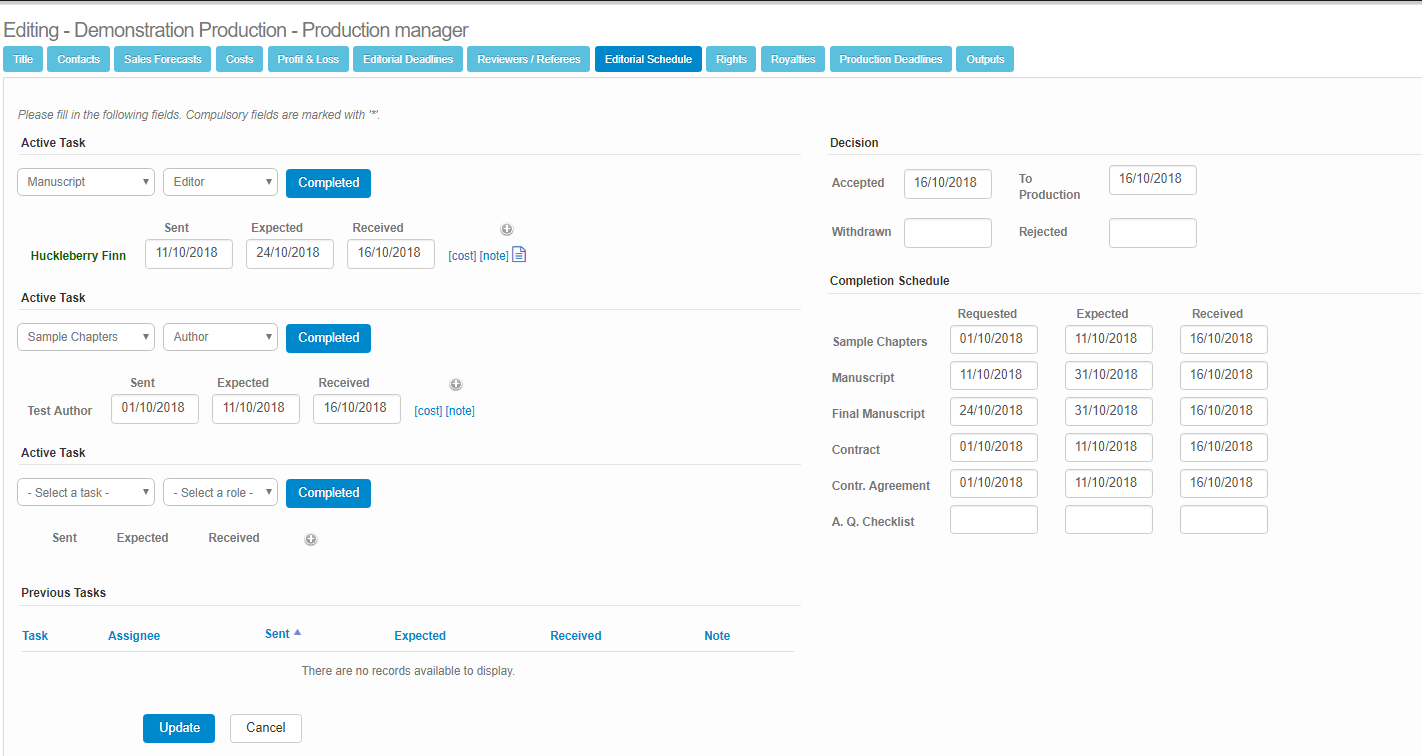This screenshot has height=756, width=1422.
Task: Switch to the Royalties tab
Action: (x=793, y=59)
